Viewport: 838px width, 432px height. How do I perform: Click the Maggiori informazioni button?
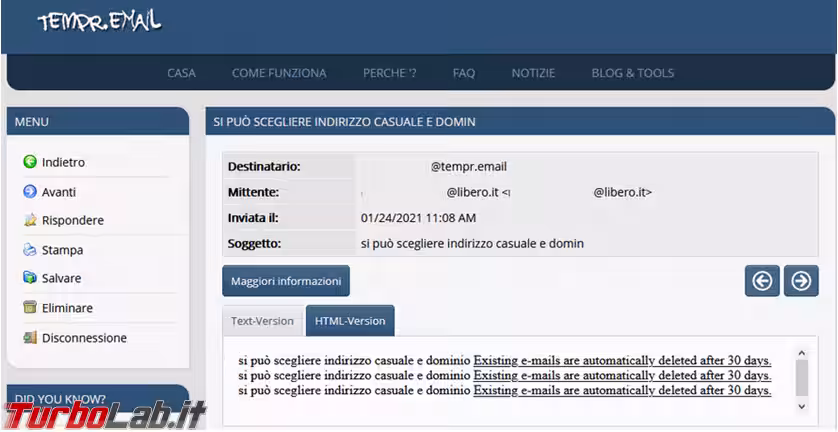tap(286, 281)
